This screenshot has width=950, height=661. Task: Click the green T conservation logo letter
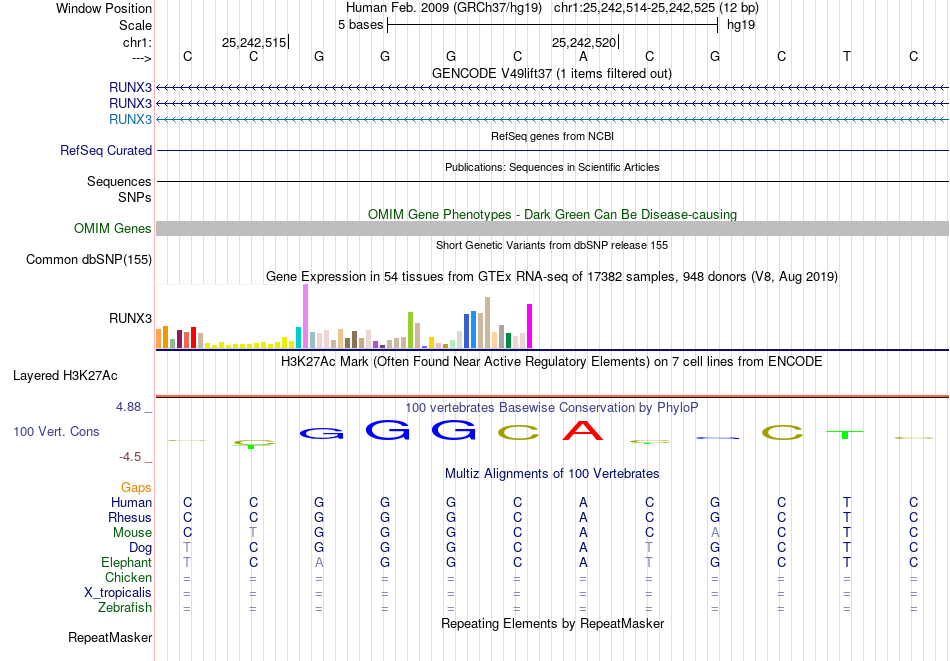(x=845, y=434)
